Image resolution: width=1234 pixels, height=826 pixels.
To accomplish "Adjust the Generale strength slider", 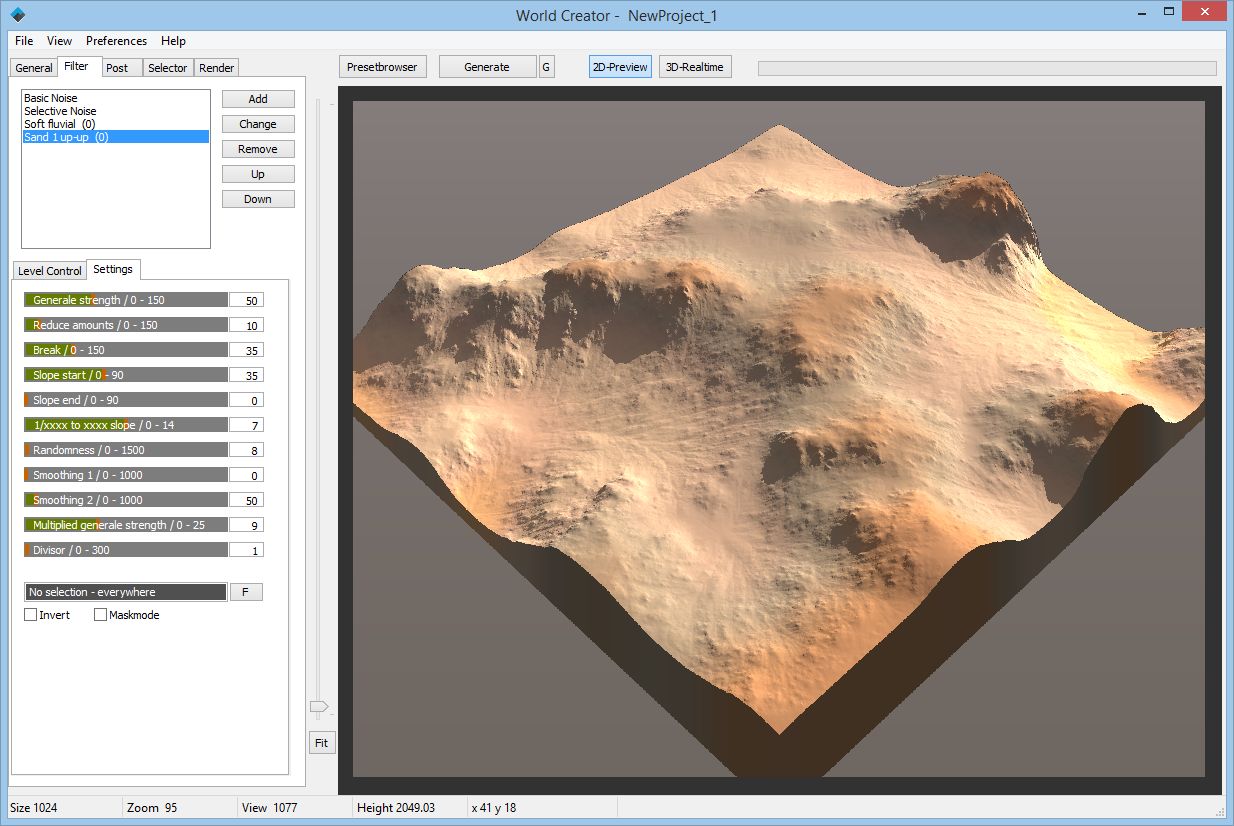I will pyautogui.click(x=125, y=299).
